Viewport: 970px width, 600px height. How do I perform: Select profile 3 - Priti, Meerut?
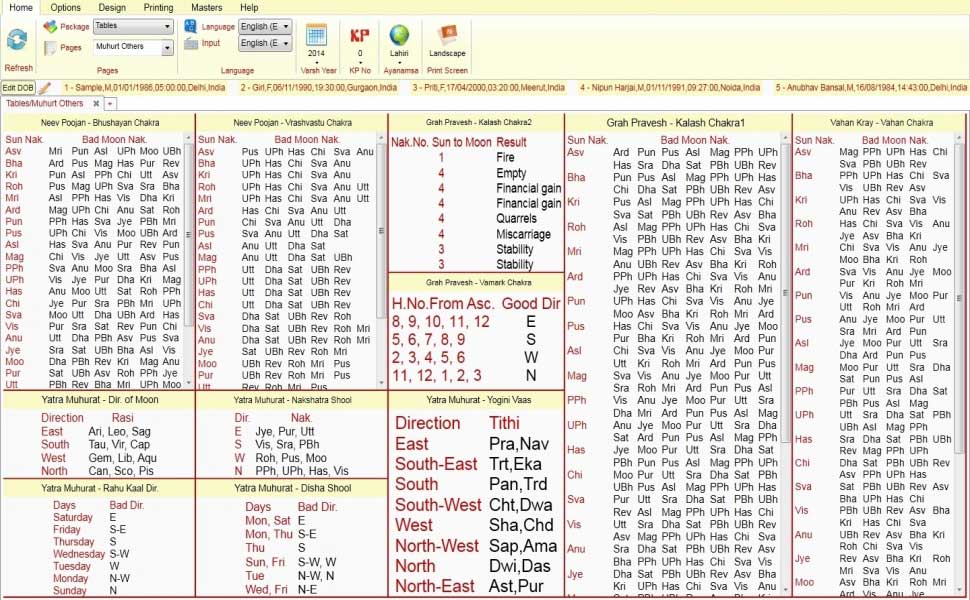click(x=489, y=88)
